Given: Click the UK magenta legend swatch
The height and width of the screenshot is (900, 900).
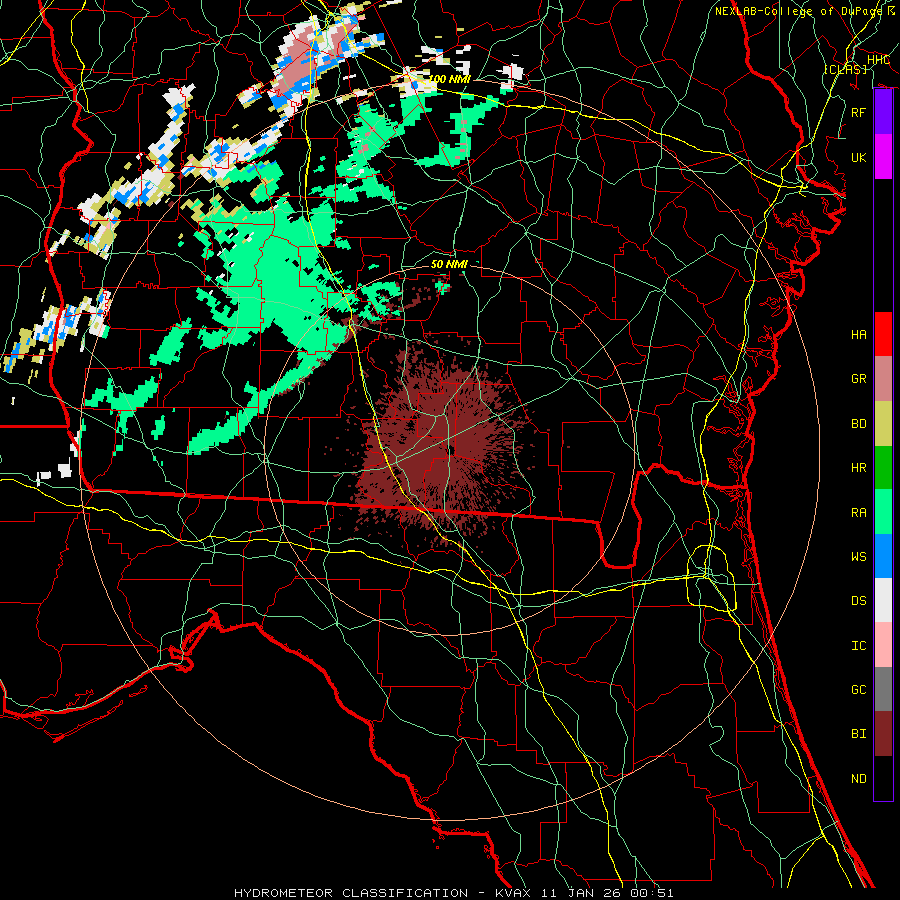Looking at the screenshot, I should [883, 157].
